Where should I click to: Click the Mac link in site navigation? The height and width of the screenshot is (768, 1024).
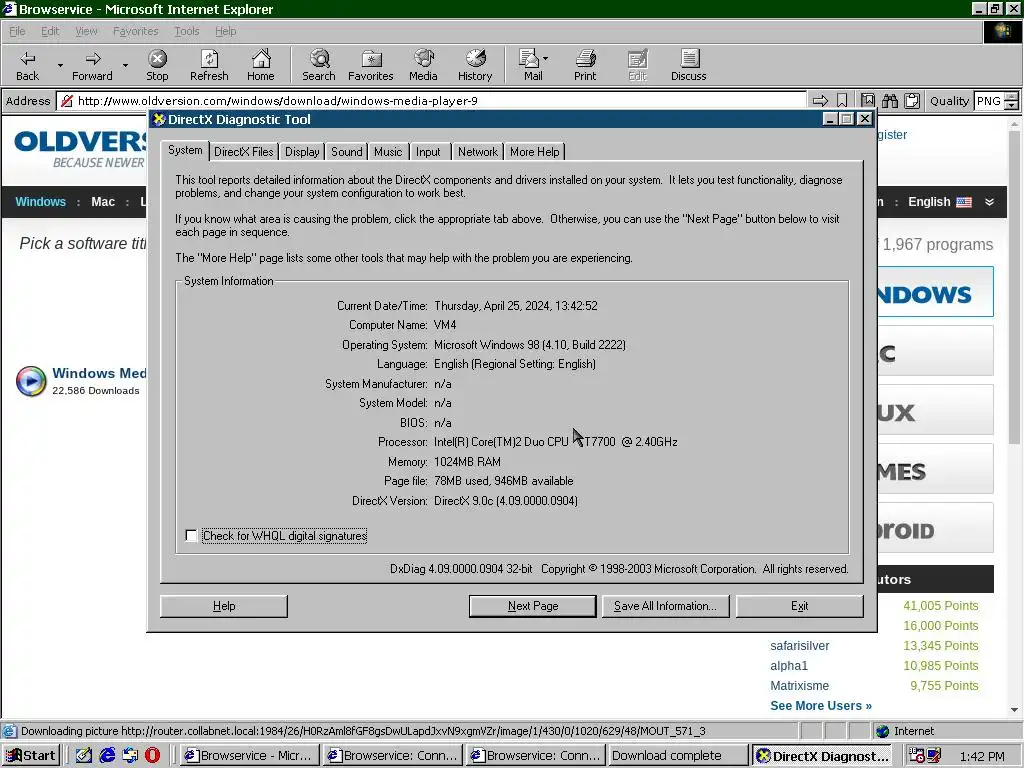click(x=103, y=202)
